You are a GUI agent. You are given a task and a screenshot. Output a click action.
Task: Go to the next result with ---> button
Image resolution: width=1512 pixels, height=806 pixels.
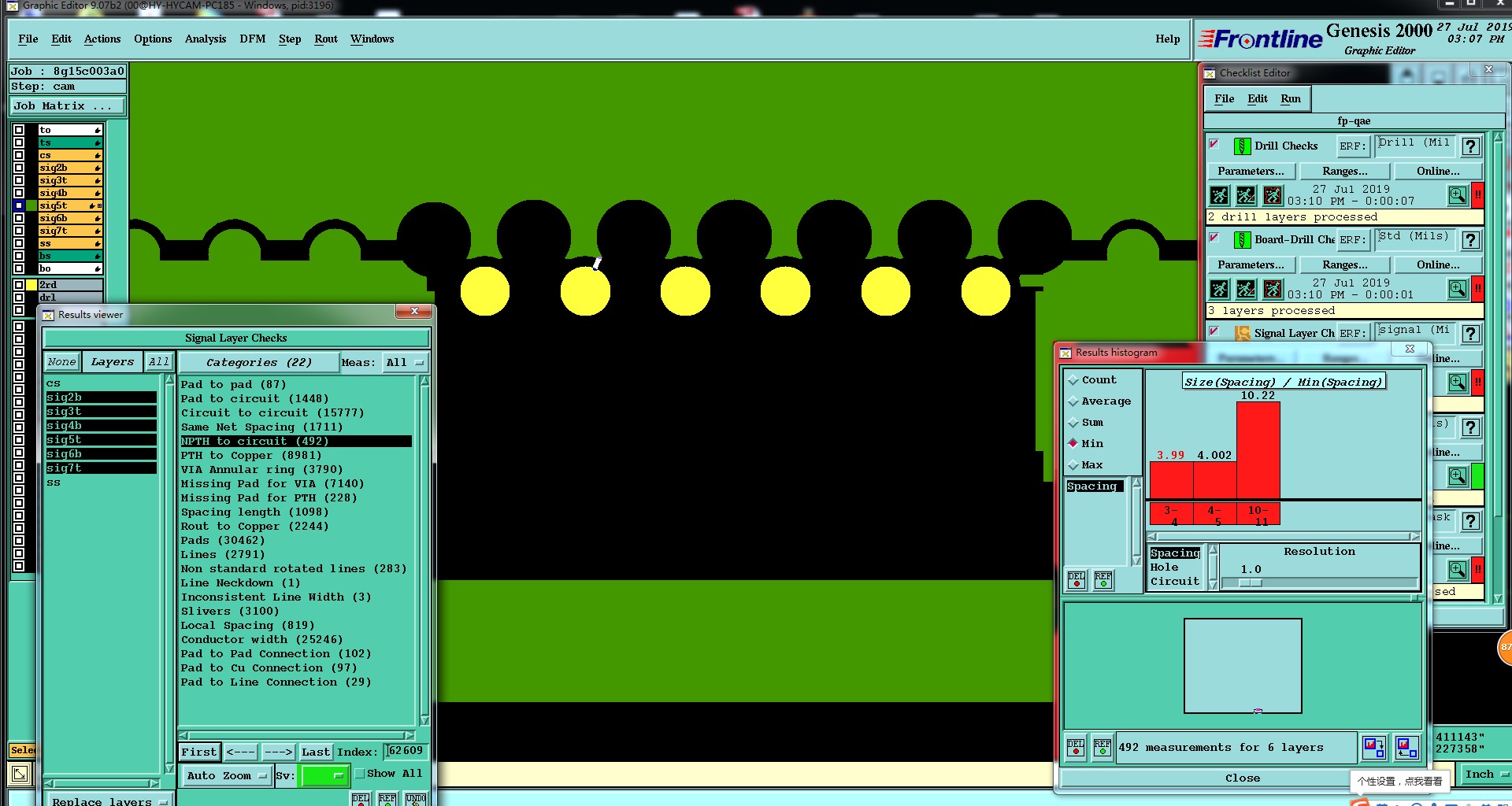click(278, 752)
